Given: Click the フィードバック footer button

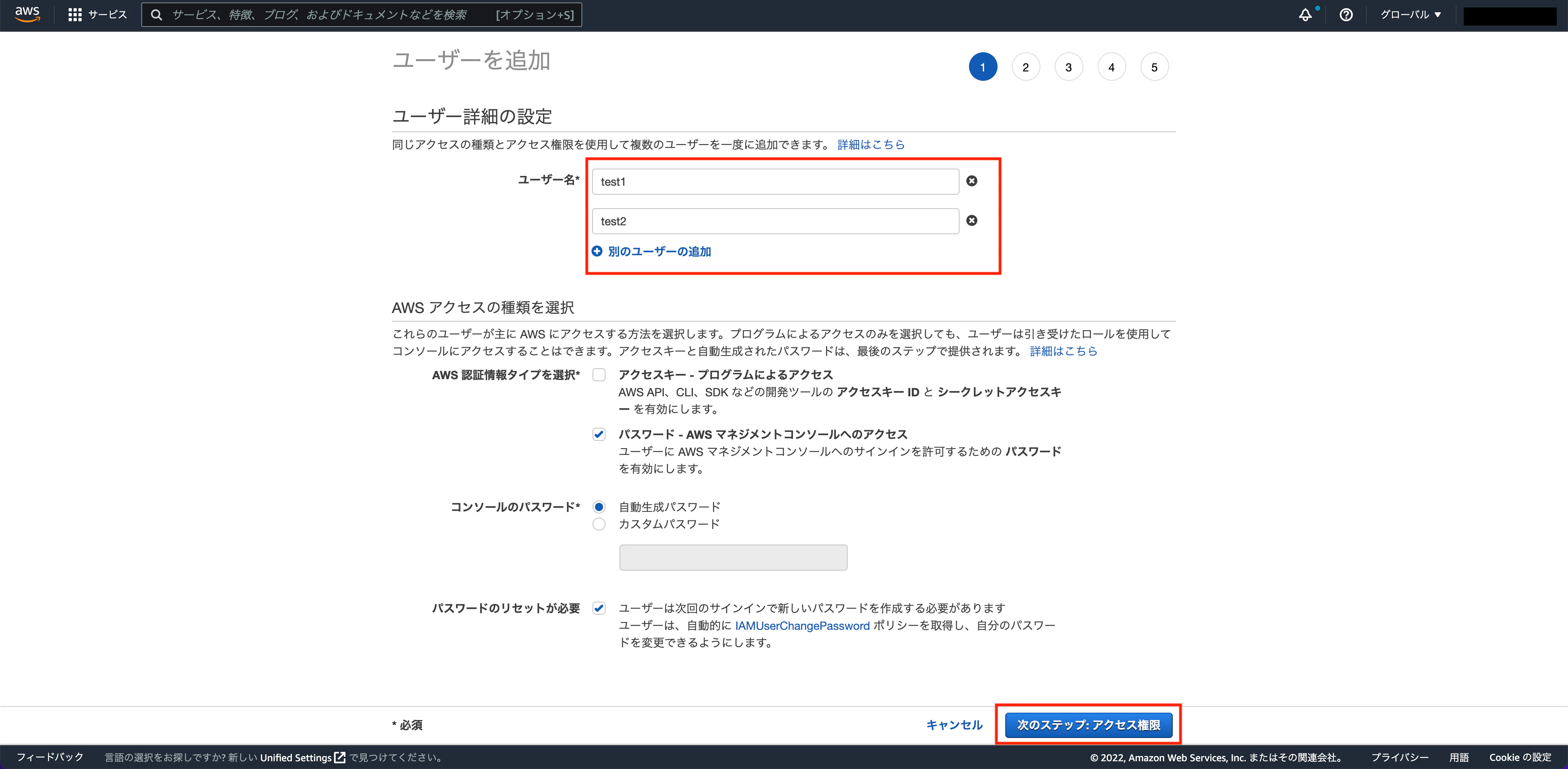Looking at the screenshot, I should [50, 757].
